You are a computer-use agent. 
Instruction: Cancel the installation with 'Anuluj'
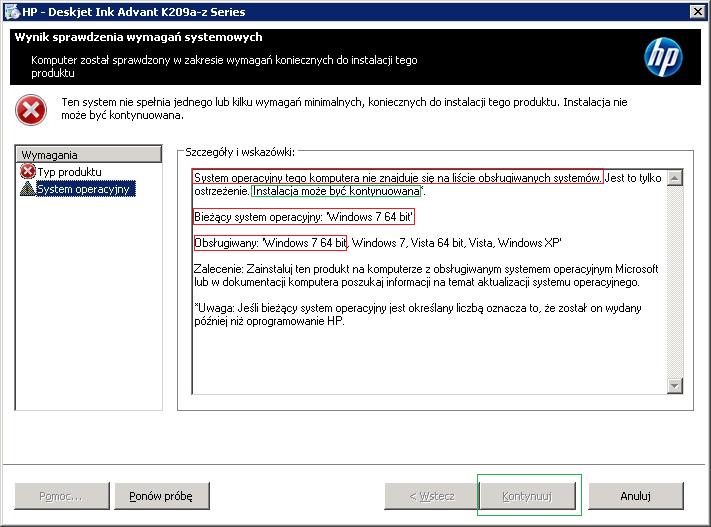coord(635,495)
